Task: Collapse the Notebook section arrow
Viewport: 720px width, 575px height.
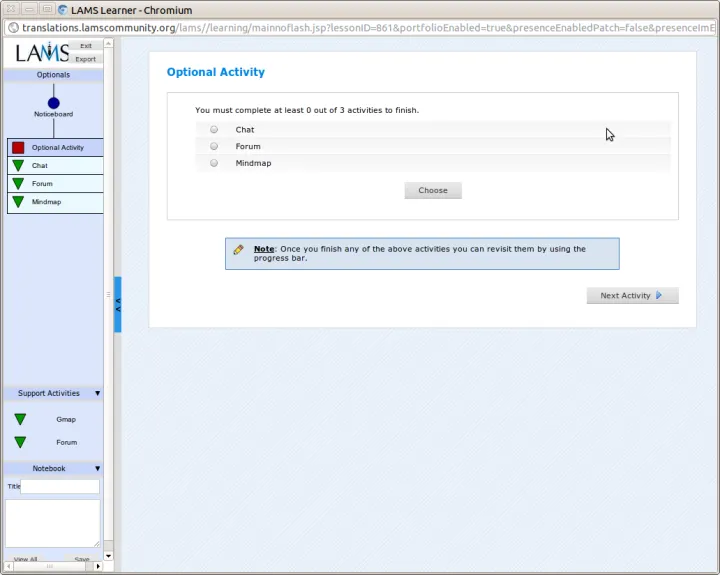Action: click(x=97, y=469)
